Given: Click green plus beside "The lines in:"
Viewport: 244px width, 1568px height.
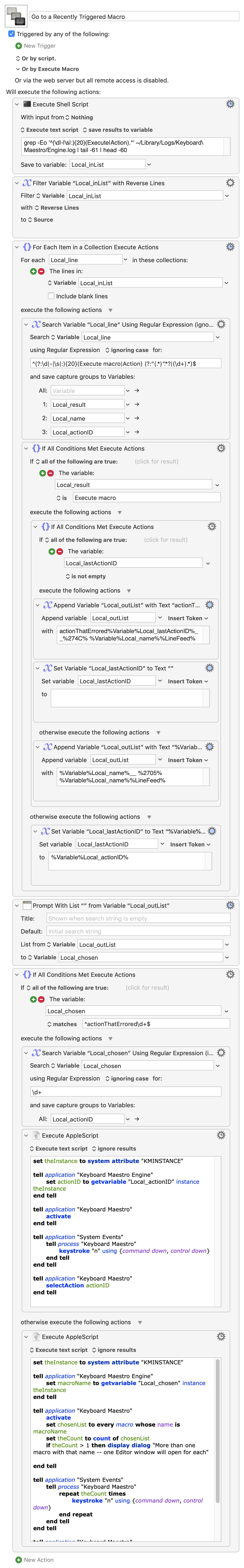Looking at the screenshot, I should point(33,271).
